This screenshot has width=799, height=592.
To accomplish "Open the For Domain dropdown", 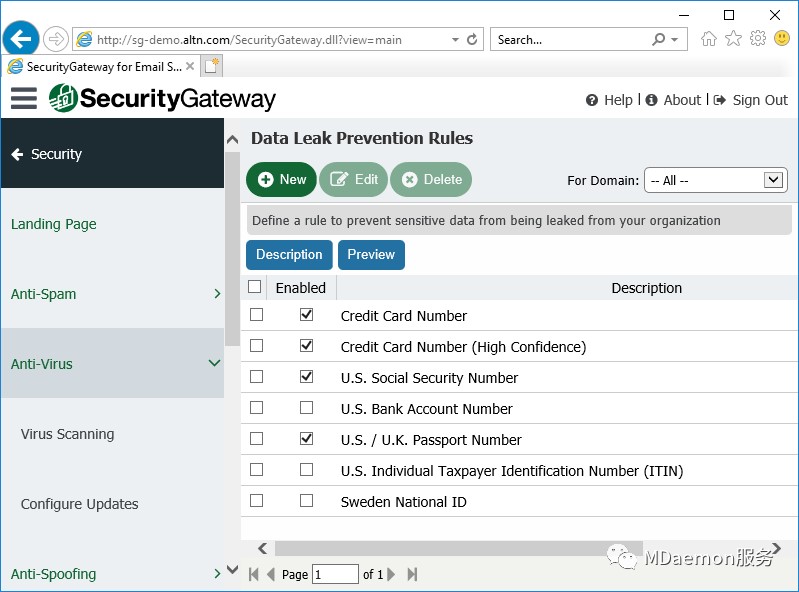I will (x=715, y=180).
